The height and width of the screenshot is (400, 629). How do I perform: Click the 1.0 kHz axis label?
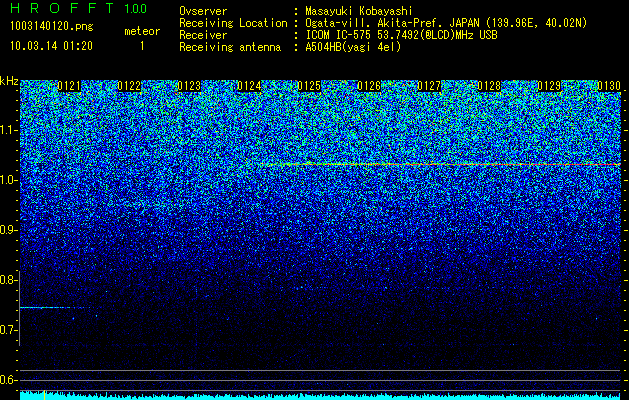coord(8,181)
